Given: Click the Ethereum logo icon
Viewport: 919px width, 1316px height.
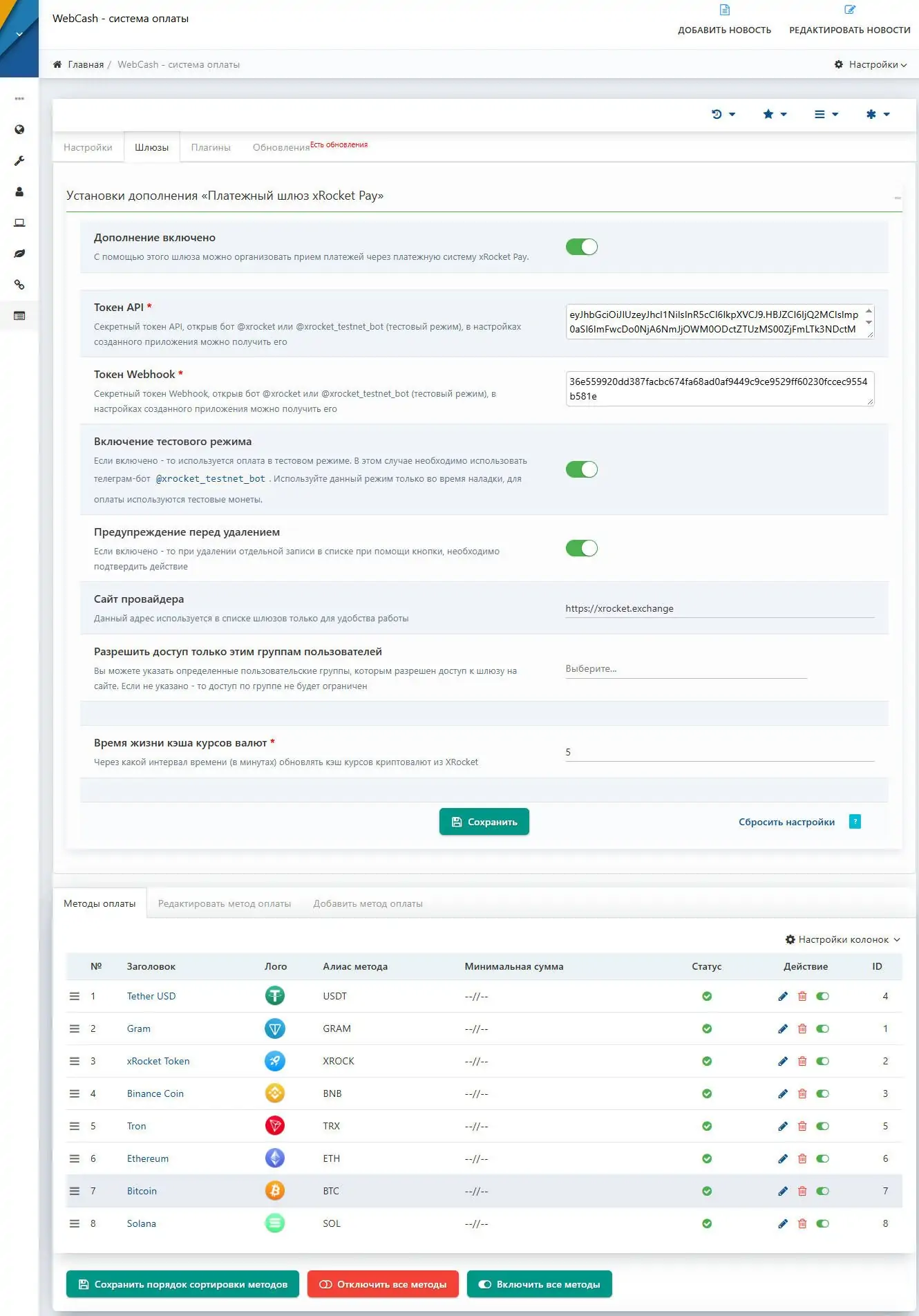Looking at the screenshot, I should [x=275, y=1158].
